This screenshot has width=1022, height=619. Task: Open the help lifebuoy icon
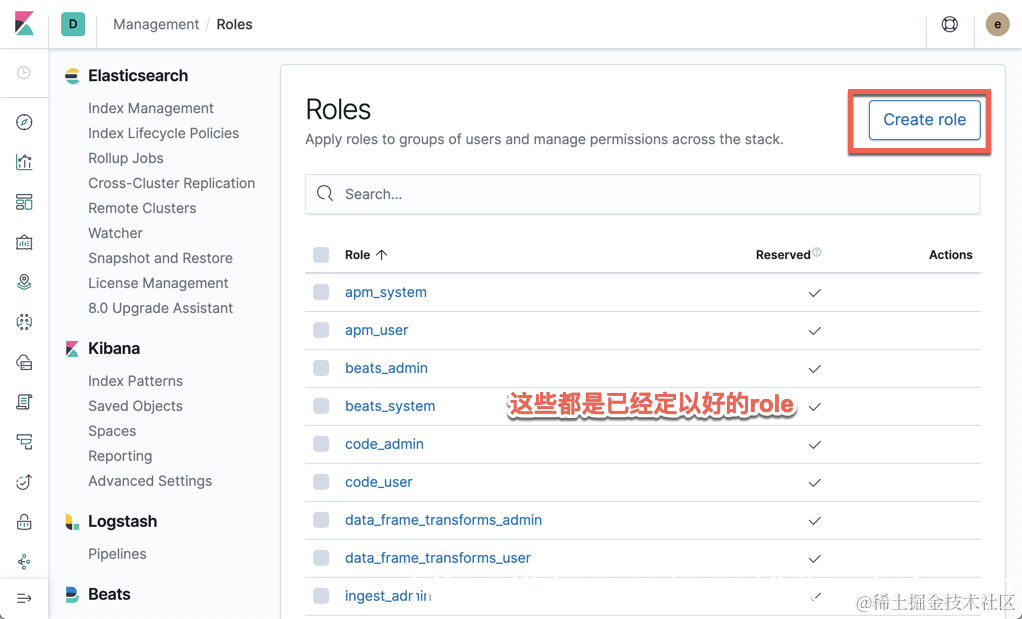click(x=950, y=24)
